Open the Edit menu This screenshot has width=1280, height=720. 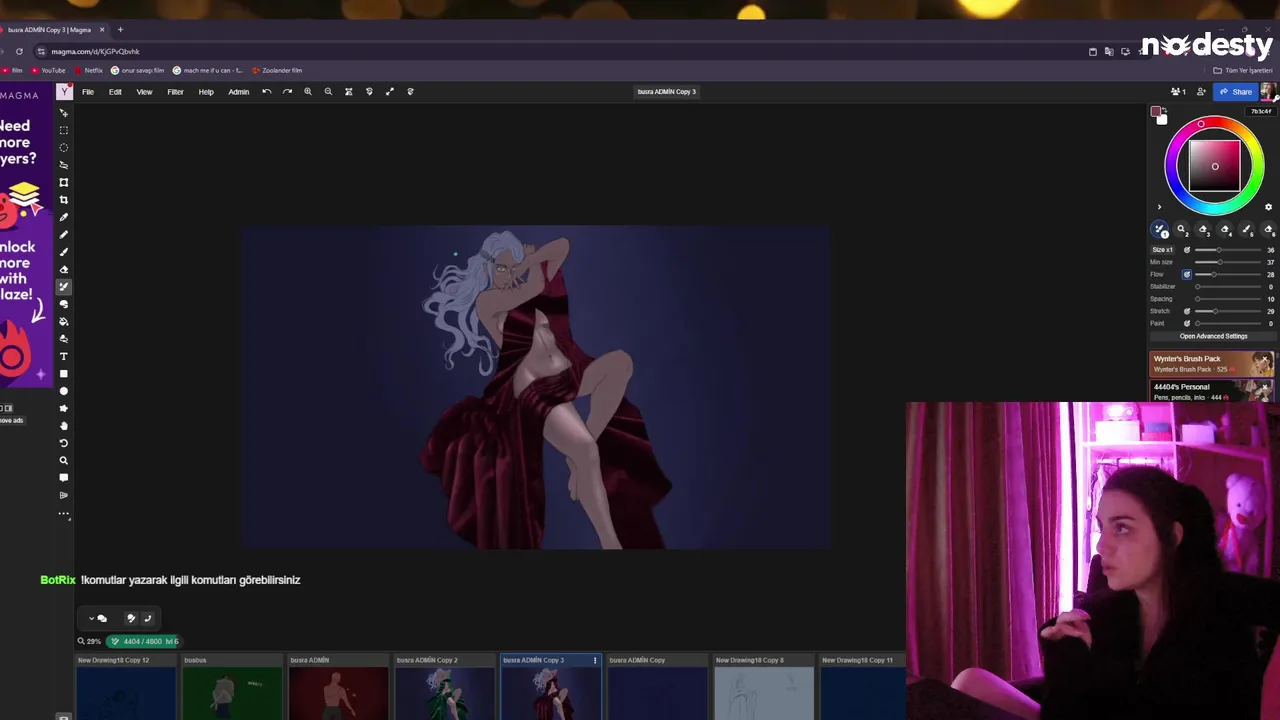pyautogui.click(x=115, y=92)
